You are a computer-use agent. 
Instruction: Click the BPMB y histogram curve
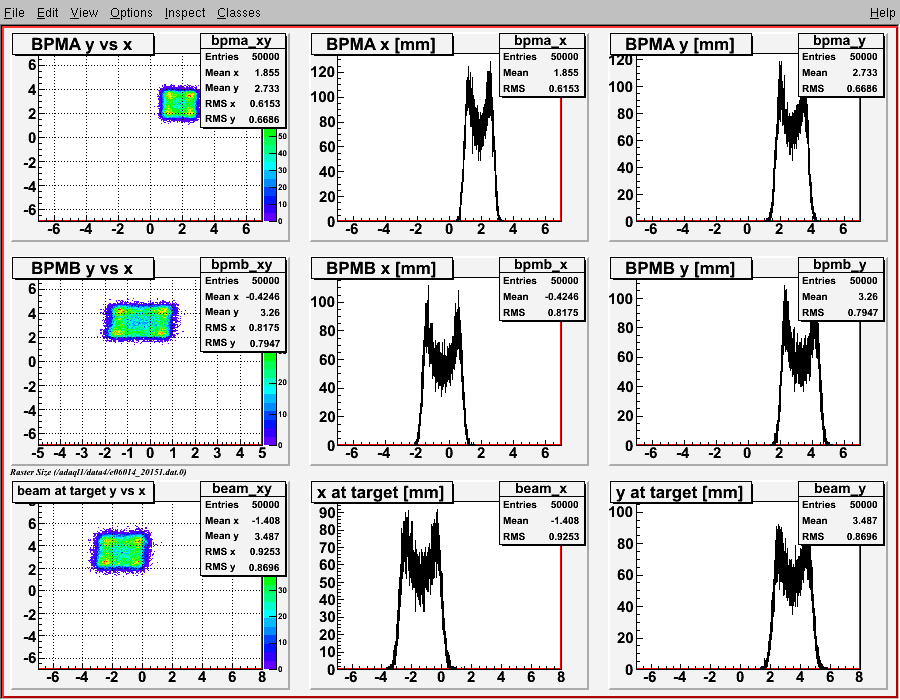pos(801,367)
